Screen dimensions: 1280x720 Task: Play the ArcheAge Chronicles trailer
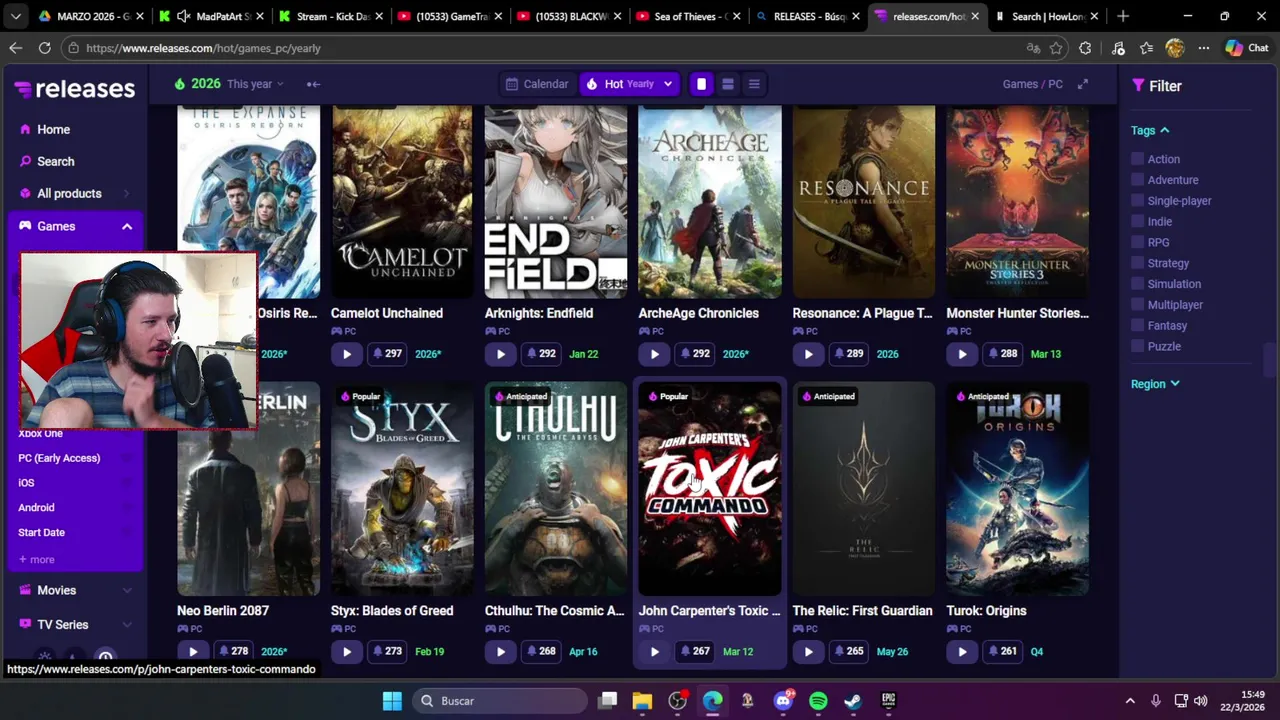(x=654, y=354)
